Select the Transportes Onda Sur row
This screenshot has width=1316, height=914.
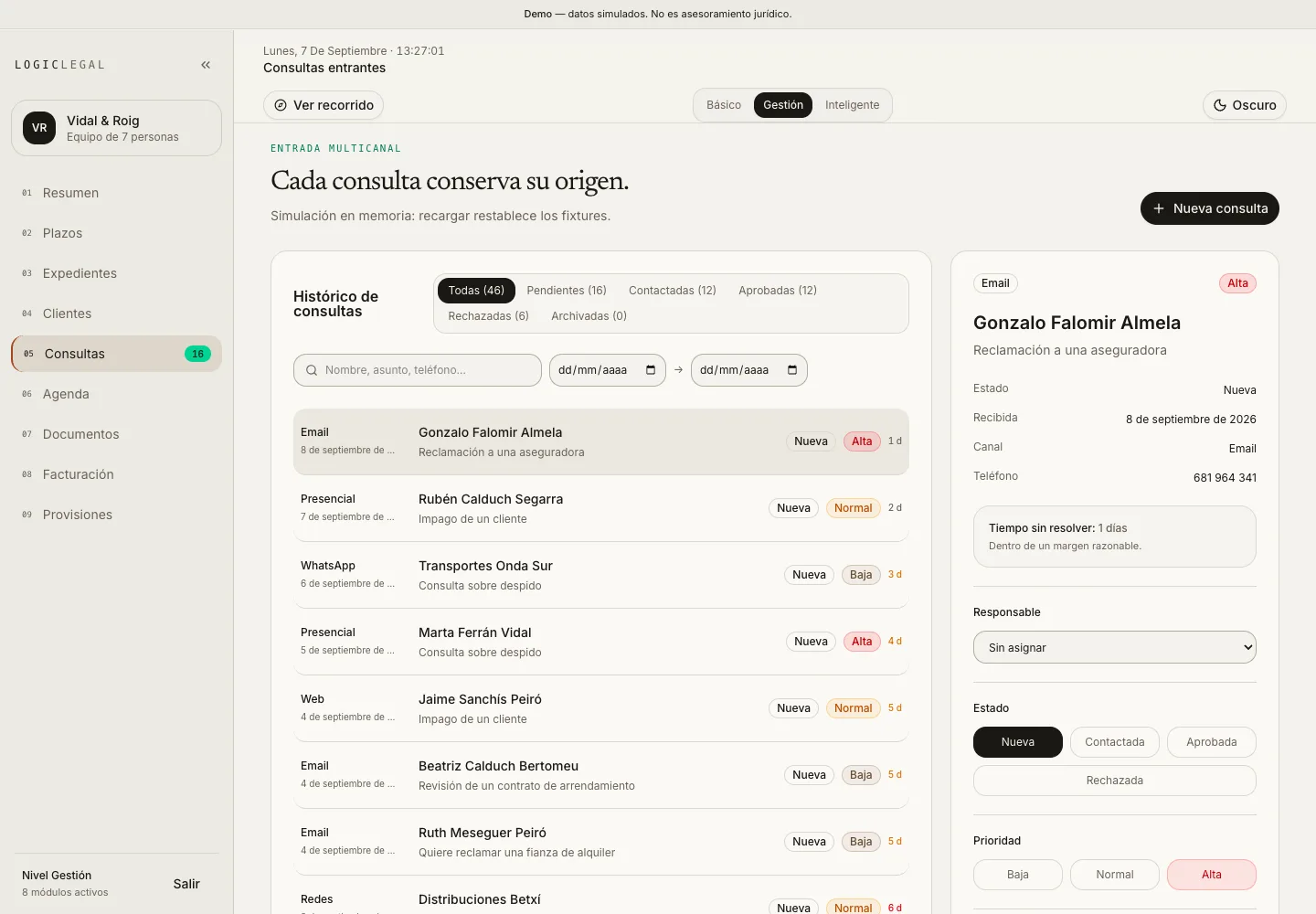point(601,575)
